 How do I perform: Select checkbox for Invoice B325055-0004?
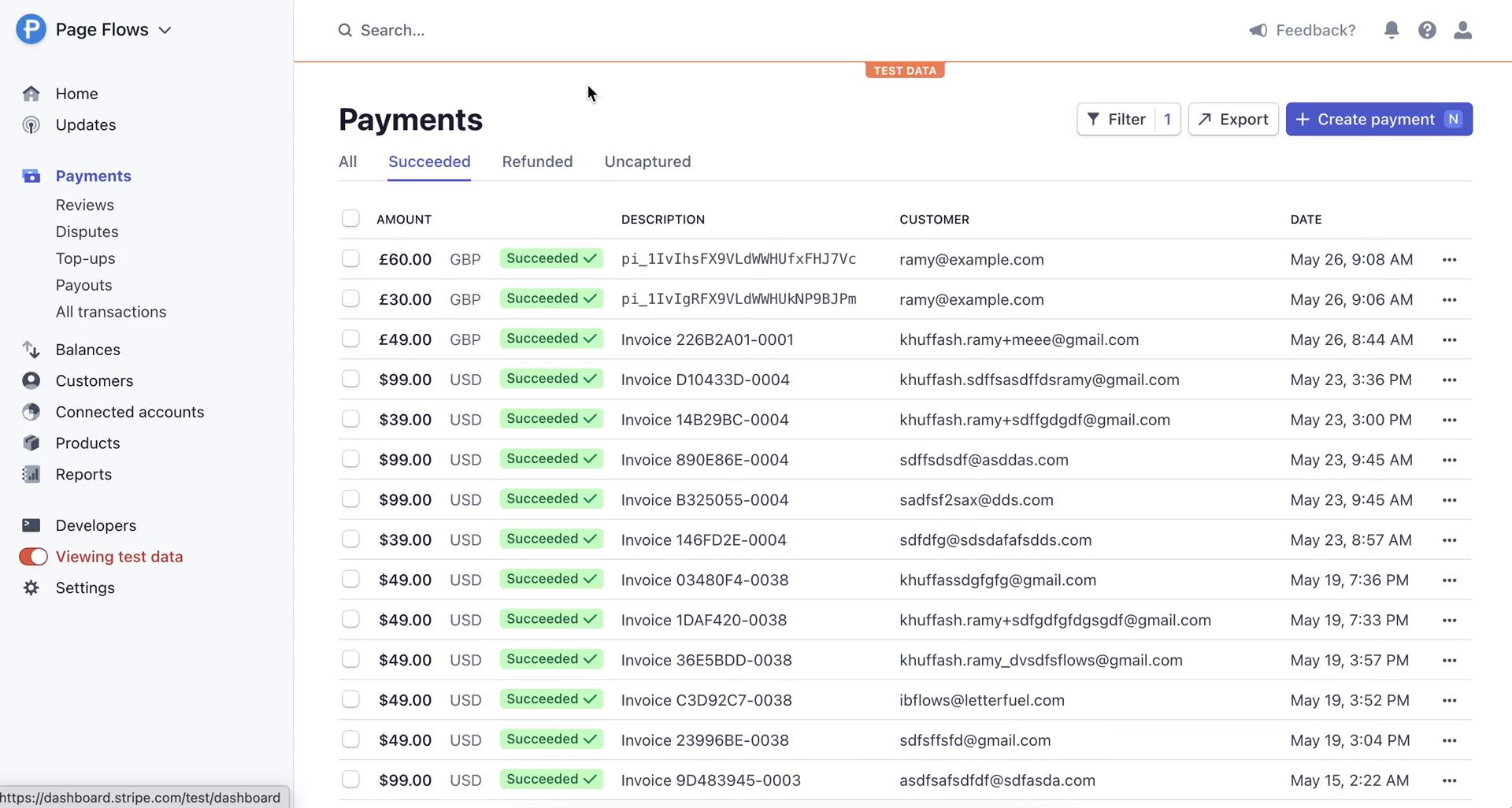(350, 500)
